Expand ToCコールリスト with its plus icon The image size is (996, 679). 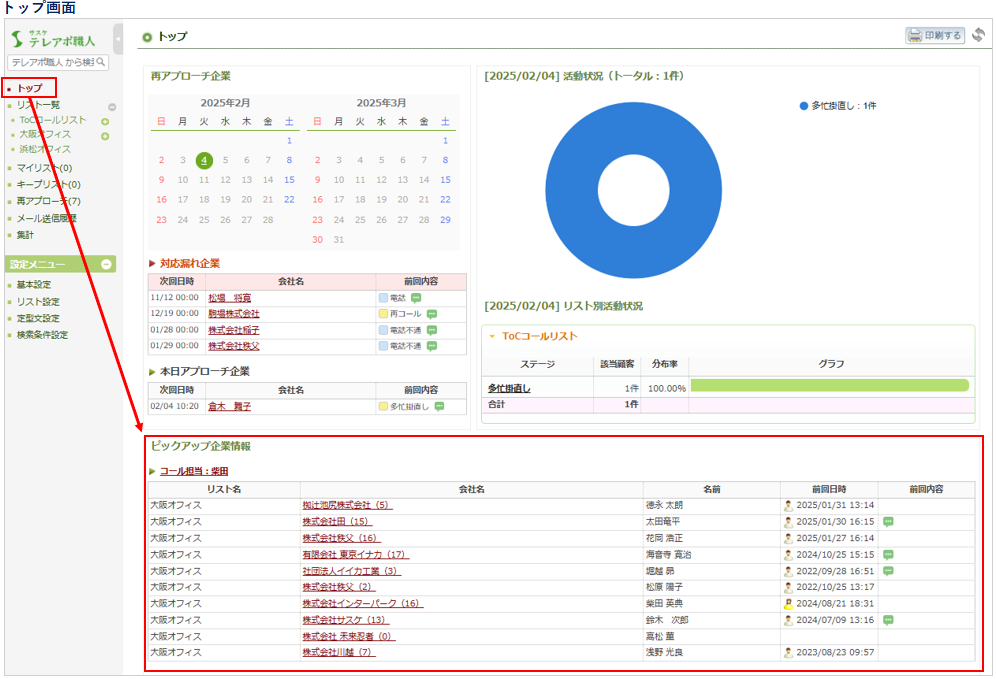(105, 121)
